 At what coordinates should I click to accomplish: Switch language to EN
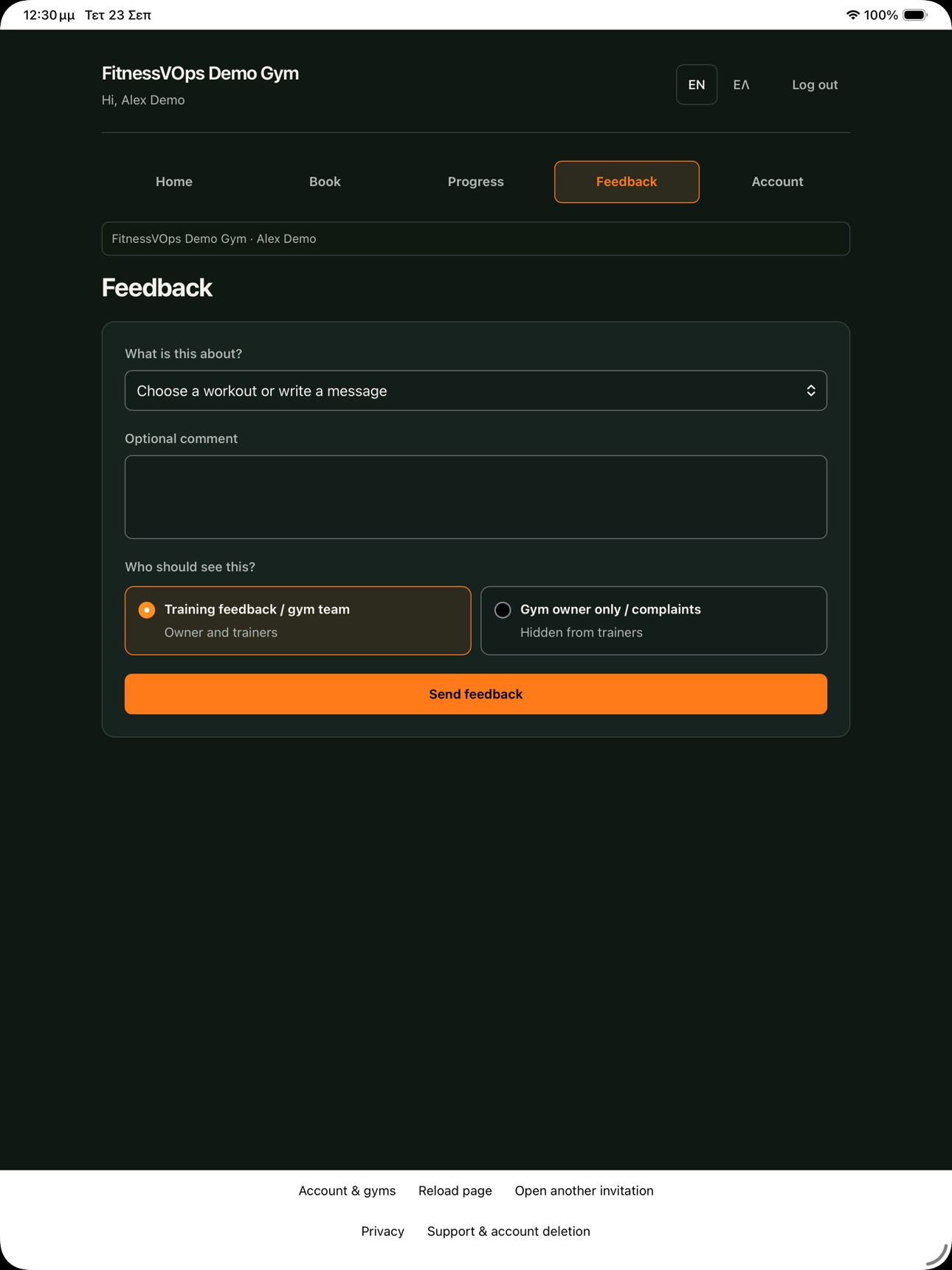697,85
